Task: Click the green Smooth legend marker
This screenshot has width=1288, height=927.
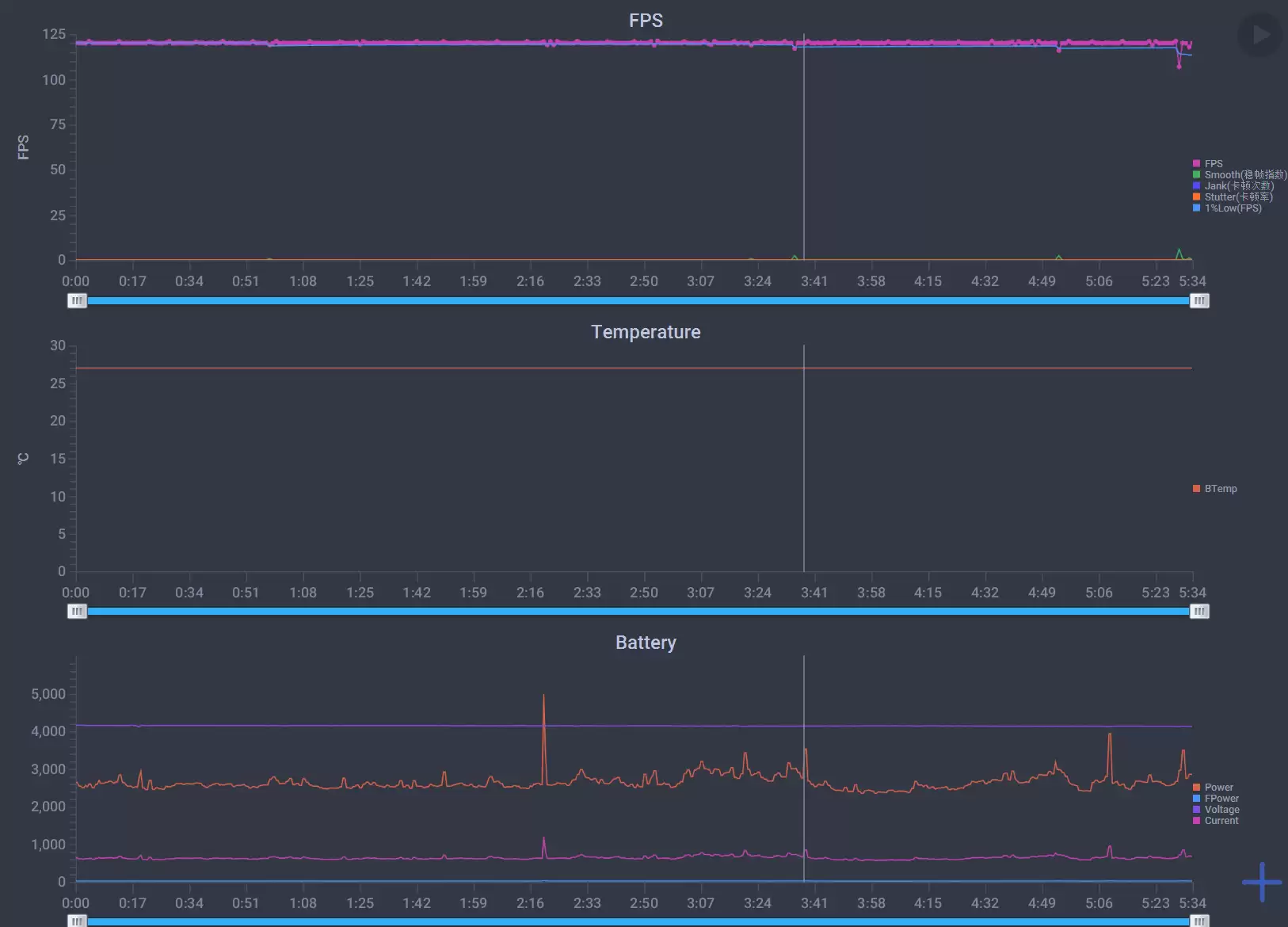Action: [1196, 174]
